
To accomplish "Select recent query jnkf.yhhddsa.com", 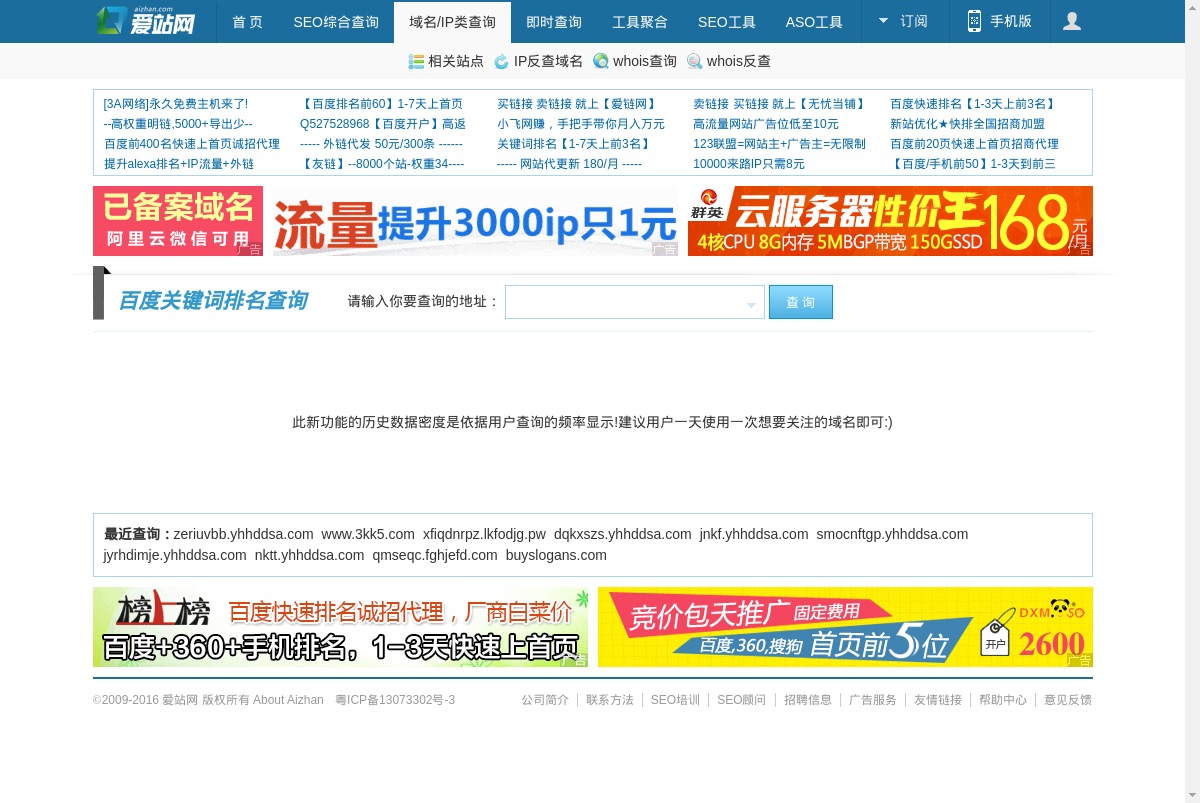I will coord(754,534).
